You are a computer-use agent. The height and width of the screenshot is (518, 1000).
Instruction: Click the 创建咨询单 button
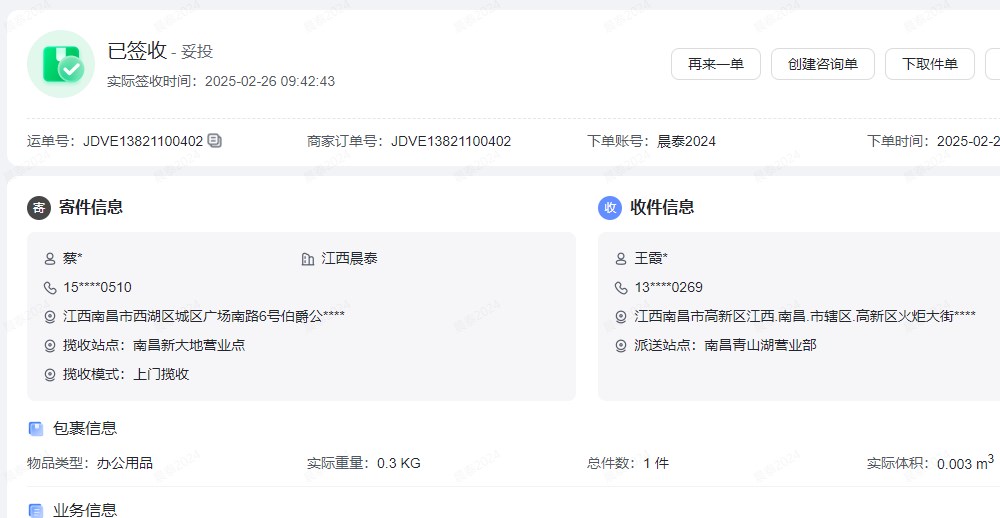click(823, 64)
